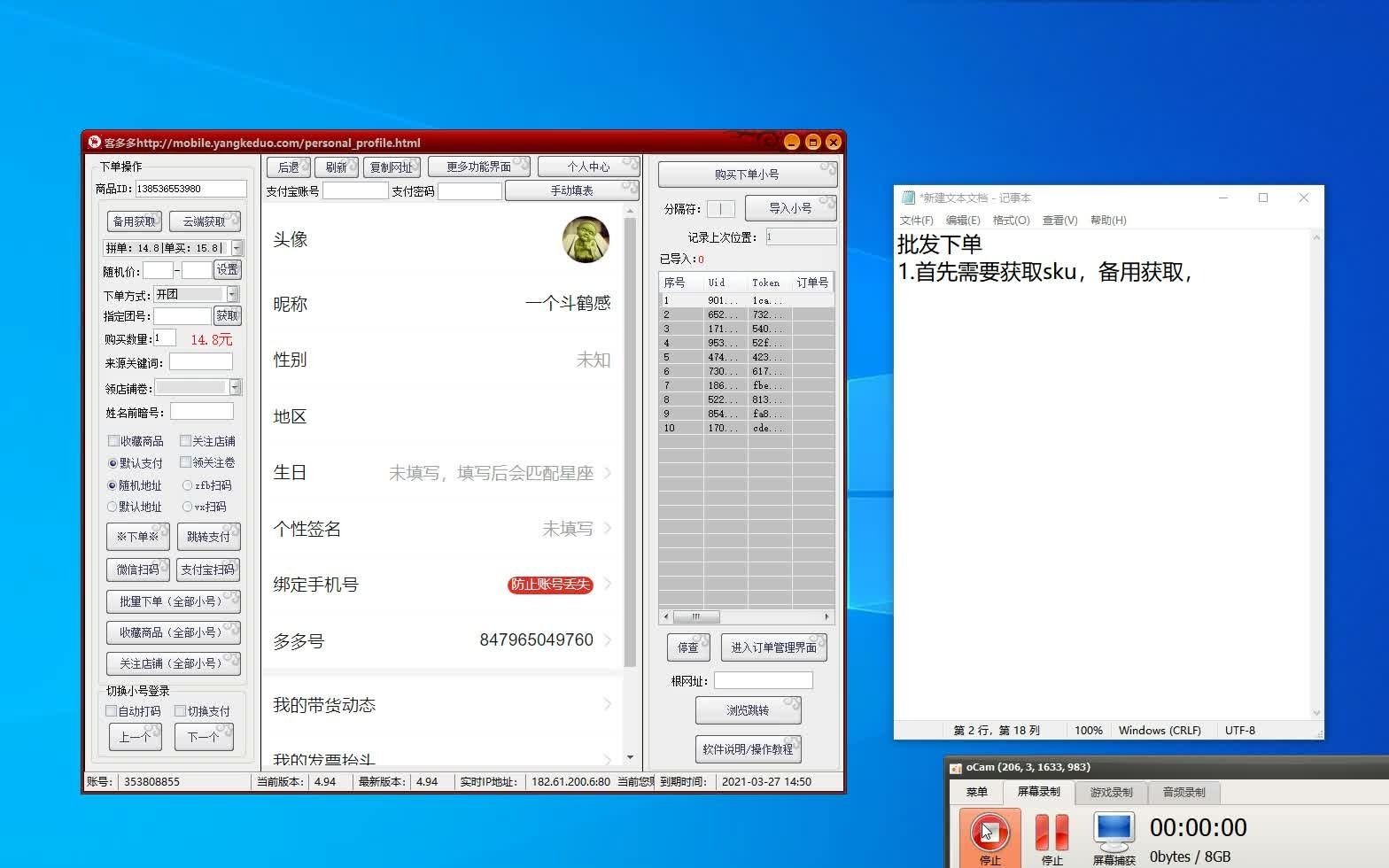Open the 绑定手机号 row chevron
The height and width of the screenshot is (868, 1389).
click(x=608, y=585)
